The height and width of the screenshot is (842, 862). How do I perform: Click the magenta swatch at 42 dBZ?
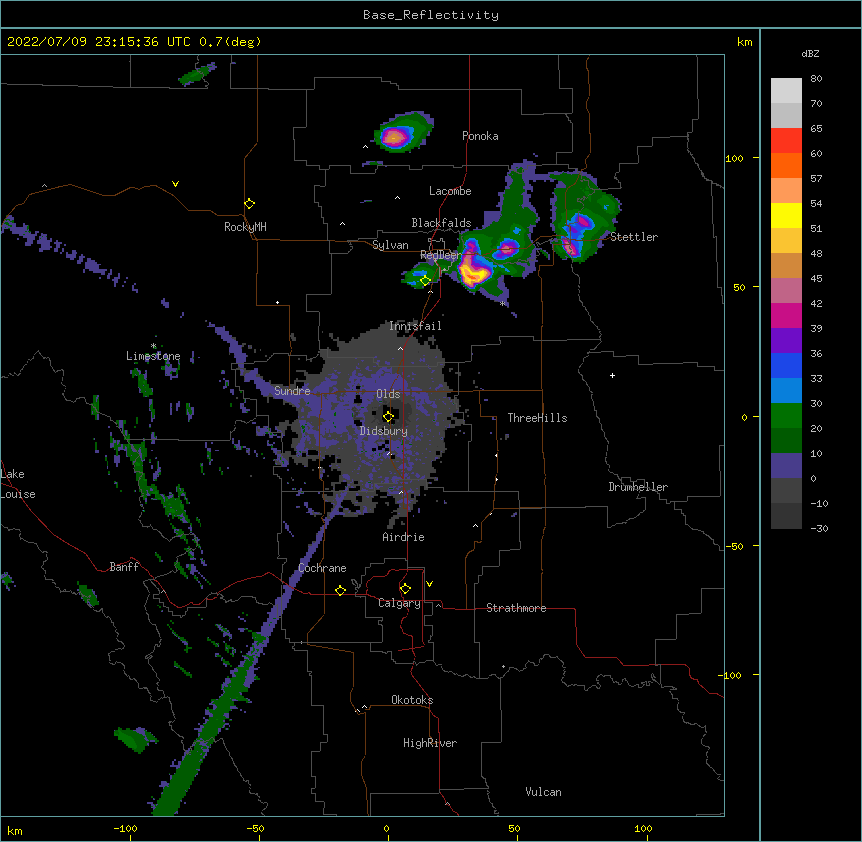[x=786, y=315]
